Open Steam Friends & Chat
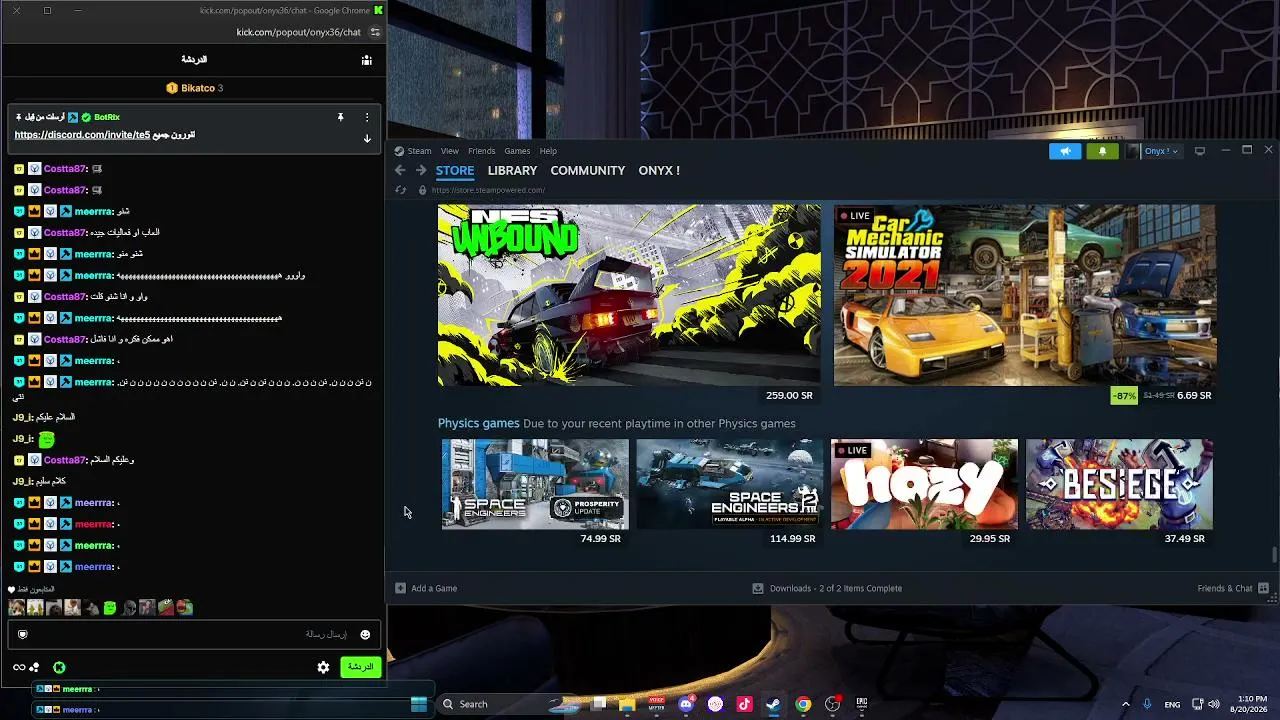The width and height of the screenshot is (1280, 720). pos(1233,588)
